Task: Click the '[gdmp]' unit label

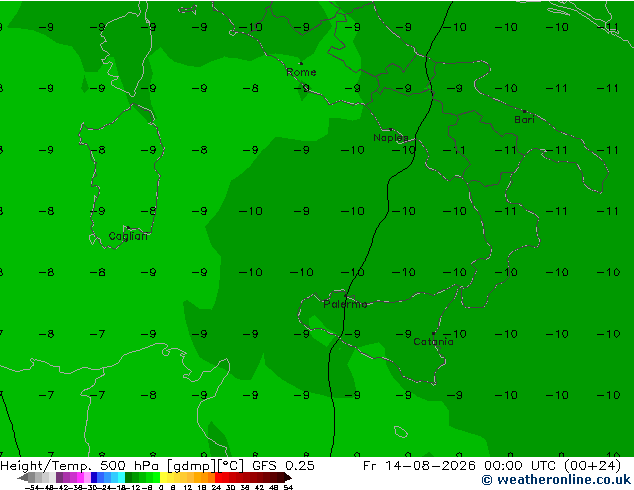Action: pyautogui.click(x=192, y=466)
